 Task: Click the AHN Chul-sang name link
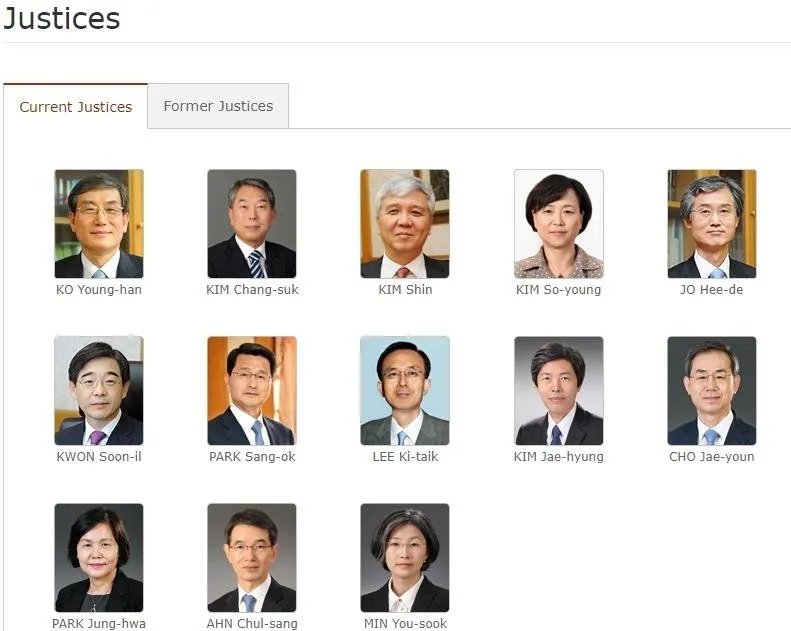pyautogui.click(x=252, y=623)
